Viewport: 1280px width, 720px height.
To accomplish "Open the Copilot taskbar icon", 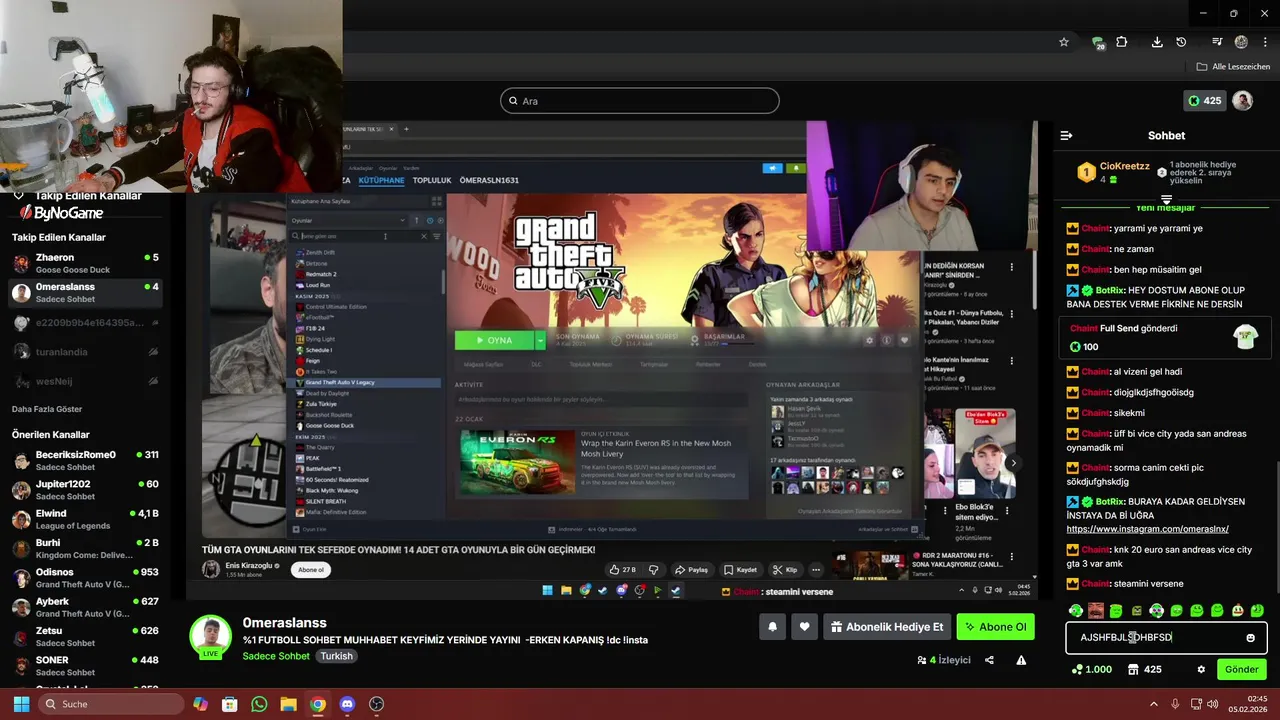I will (200, 704).
